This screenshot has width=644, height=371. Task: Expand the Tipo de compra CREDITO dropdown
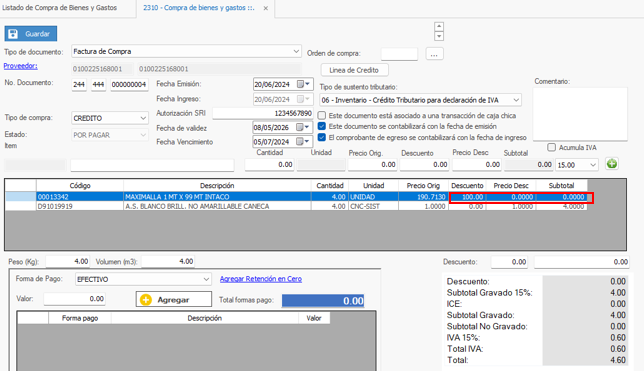coord(143,118)
